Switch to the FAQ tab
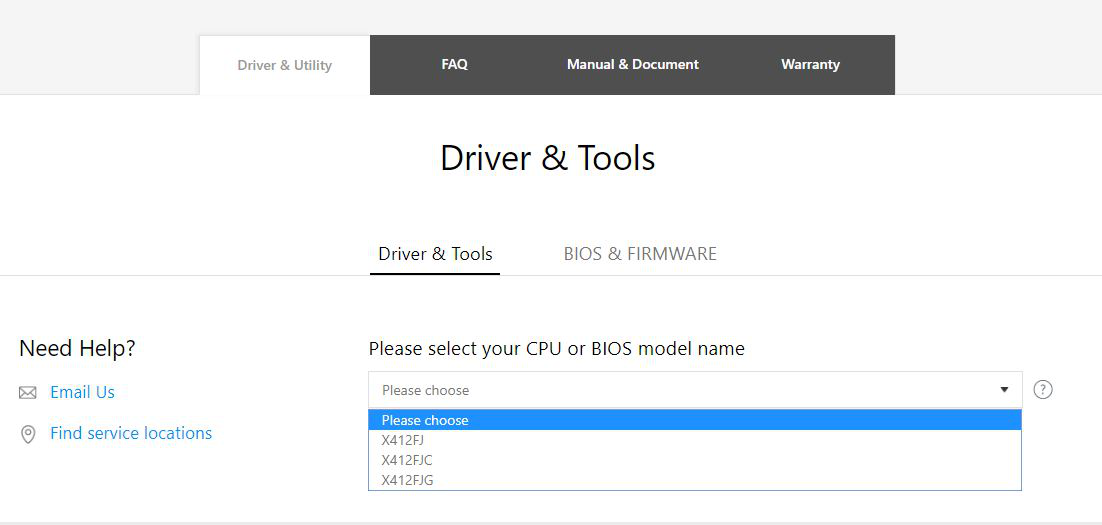The width and height of the screenshot is (1102, 525). tap(454, 65)
